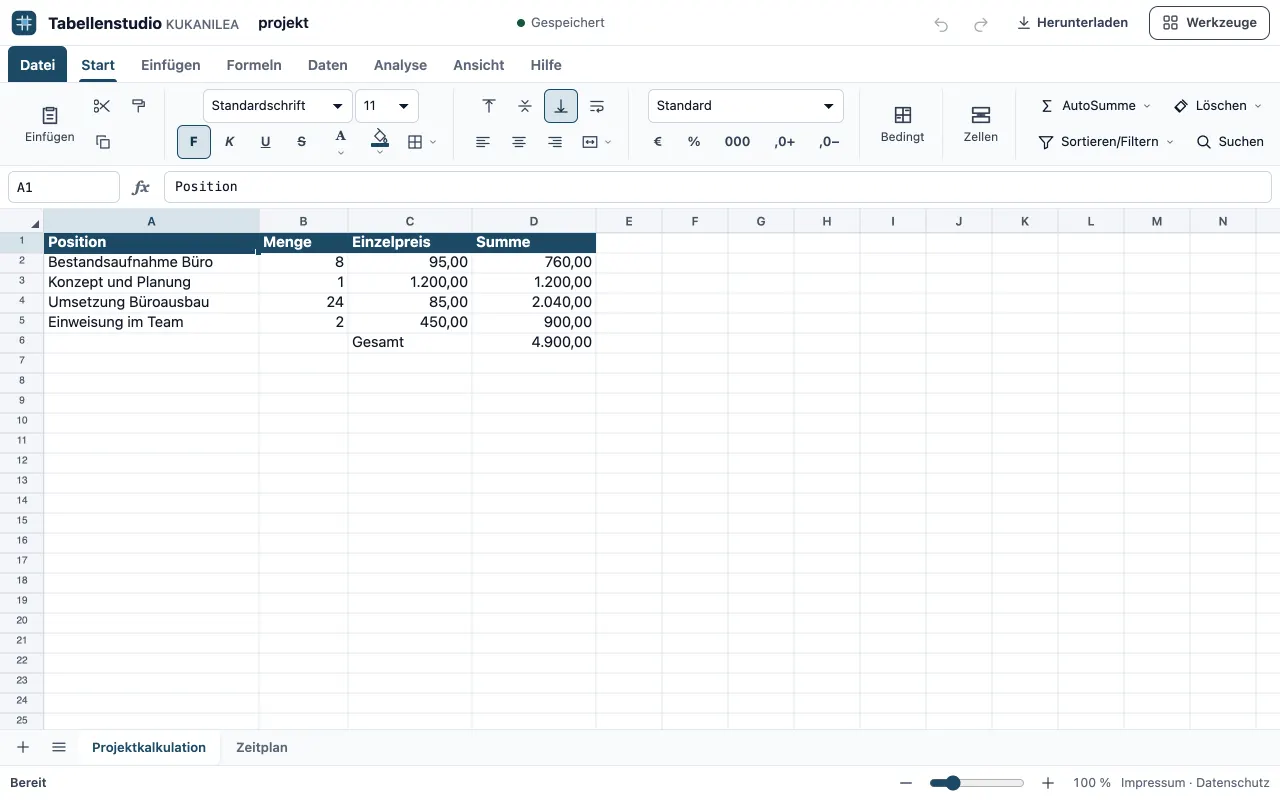Viewport: 1280px width, 800px height.
Task: Toggle thousands separator 000 format
Action: pos(738,142)
